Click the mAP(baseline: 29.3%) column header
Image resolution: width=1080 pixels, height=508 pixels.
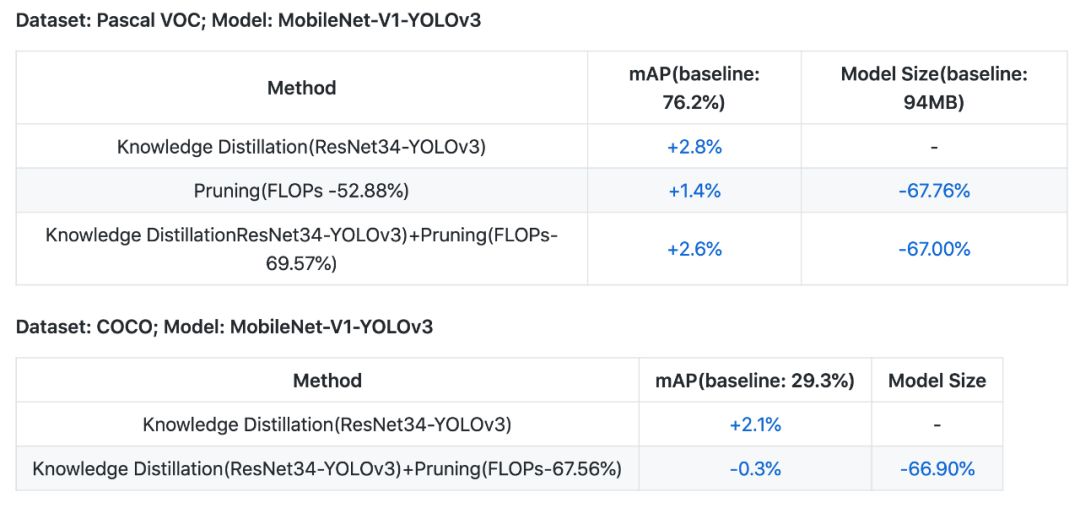click(x=755, y=381)
